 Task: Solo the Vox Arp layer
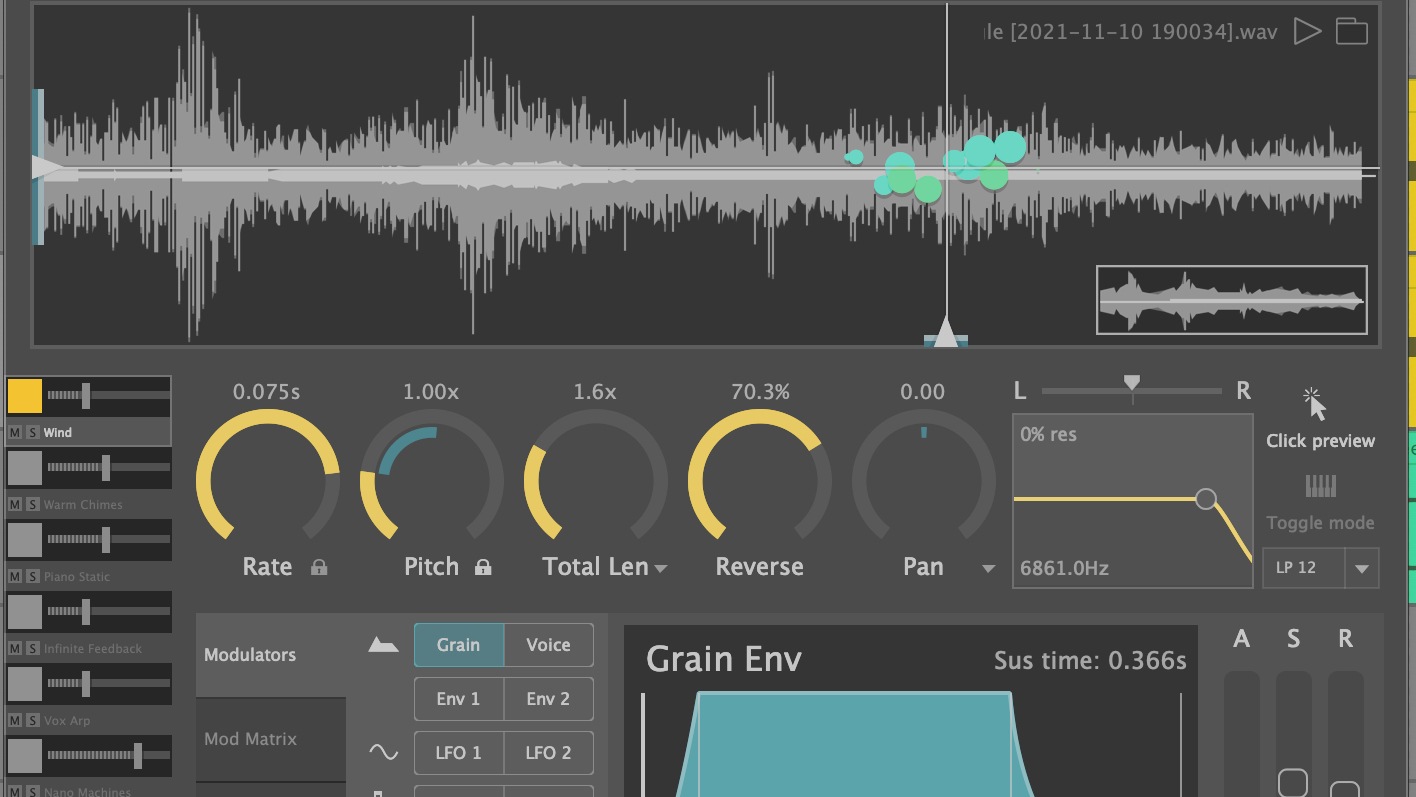[x=32, y=721]
